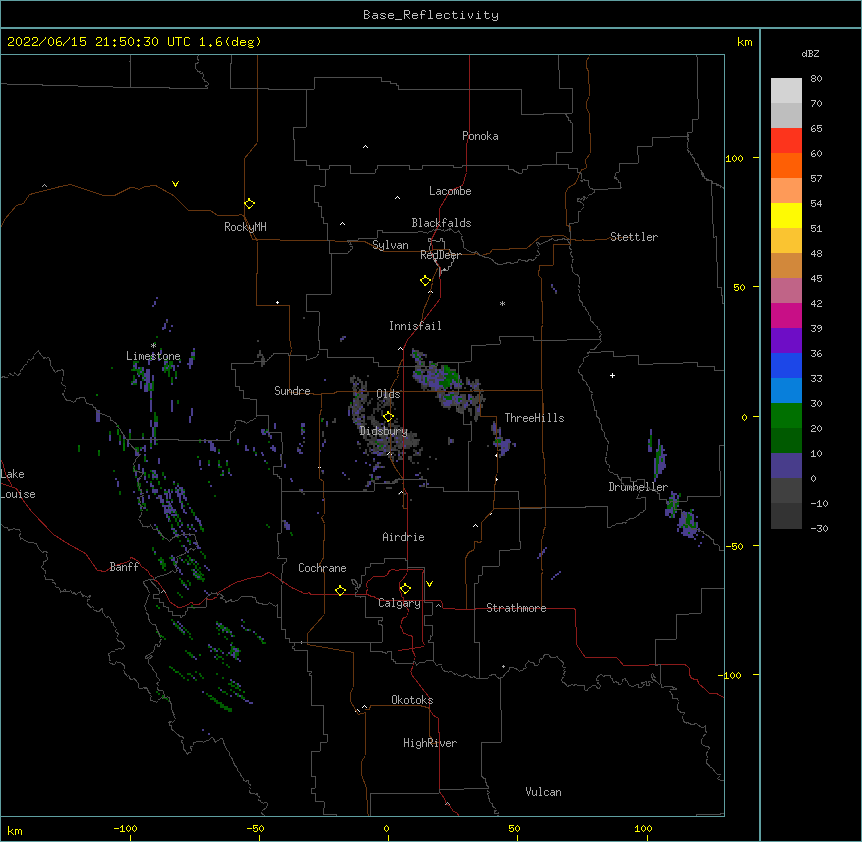Viewport: 862px width, 842px height.
Task: Click the -50 tick on vertical km axis
Action: (x=734, y=546)
